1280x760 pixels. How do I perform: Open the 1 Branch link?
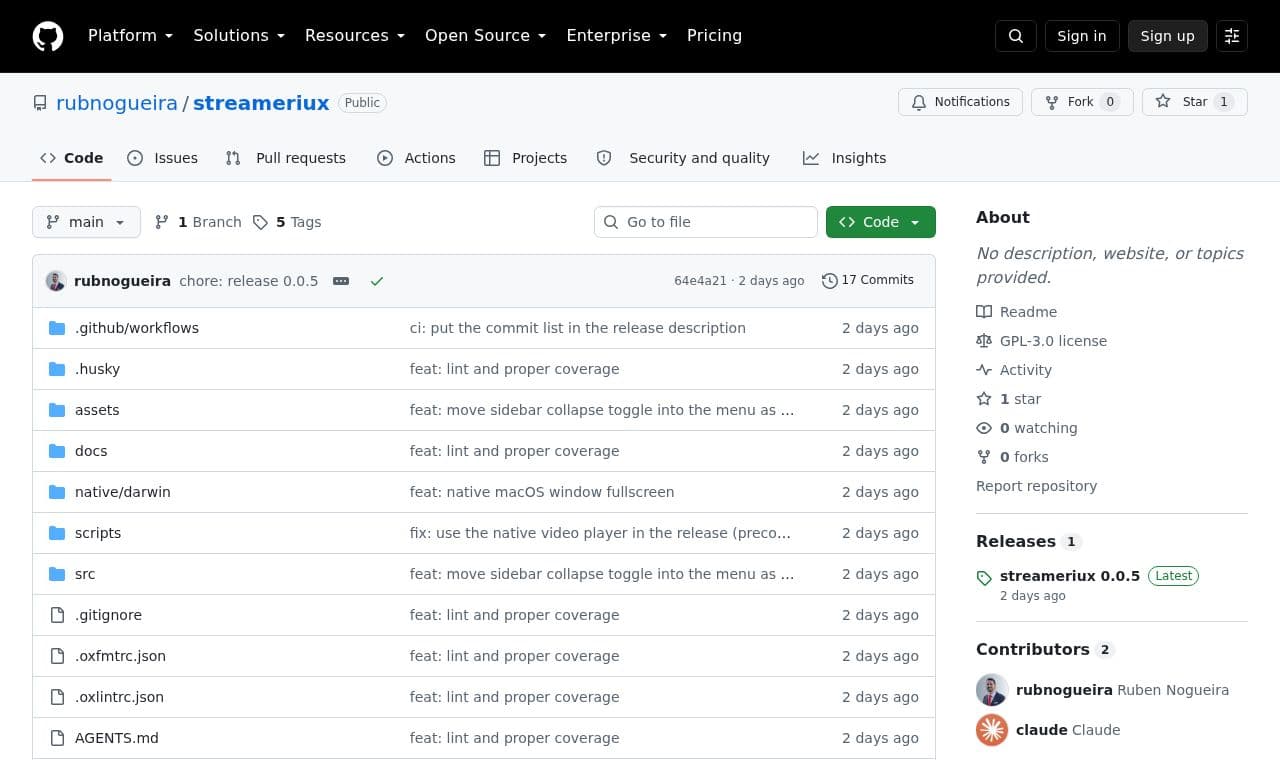[x=198, y=222]
